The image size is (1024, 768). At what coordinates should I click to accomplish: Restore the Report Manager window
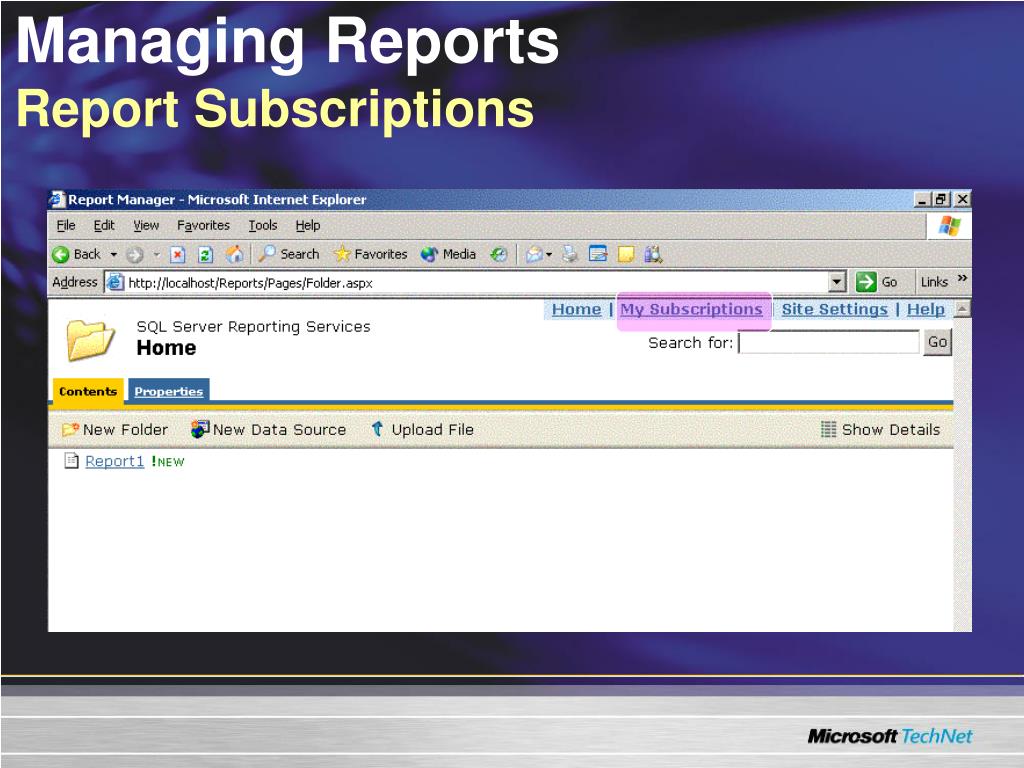coord(940,199)
